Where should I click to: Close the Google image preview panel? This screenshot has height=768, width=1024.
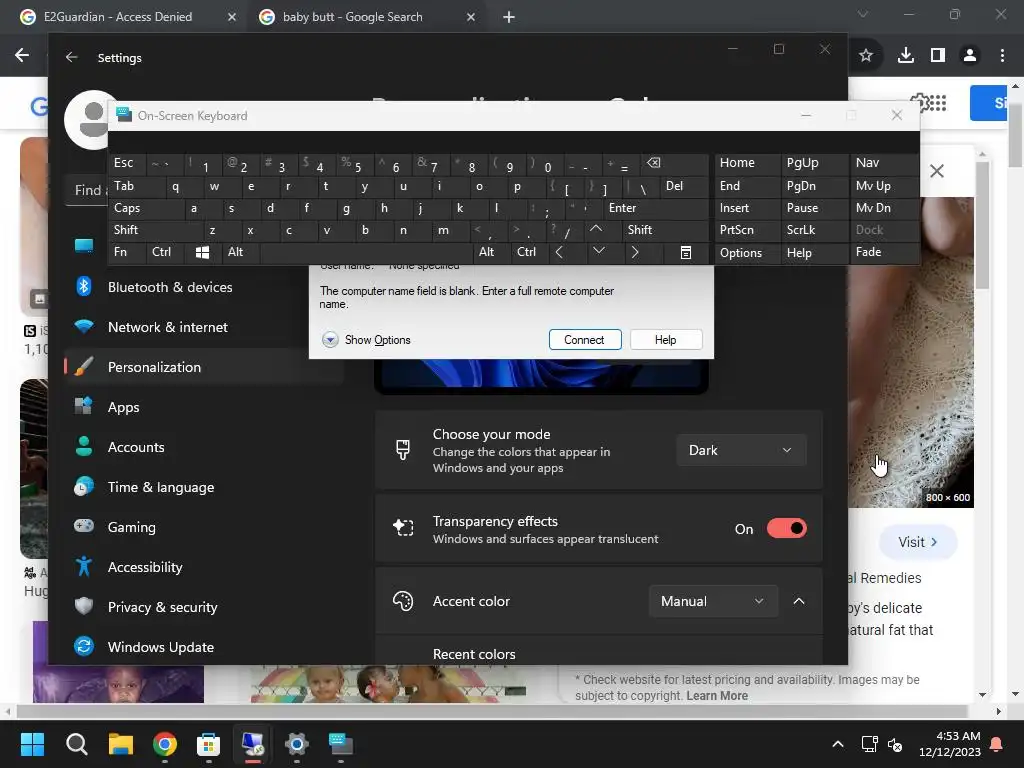click(x=936, y=171)
